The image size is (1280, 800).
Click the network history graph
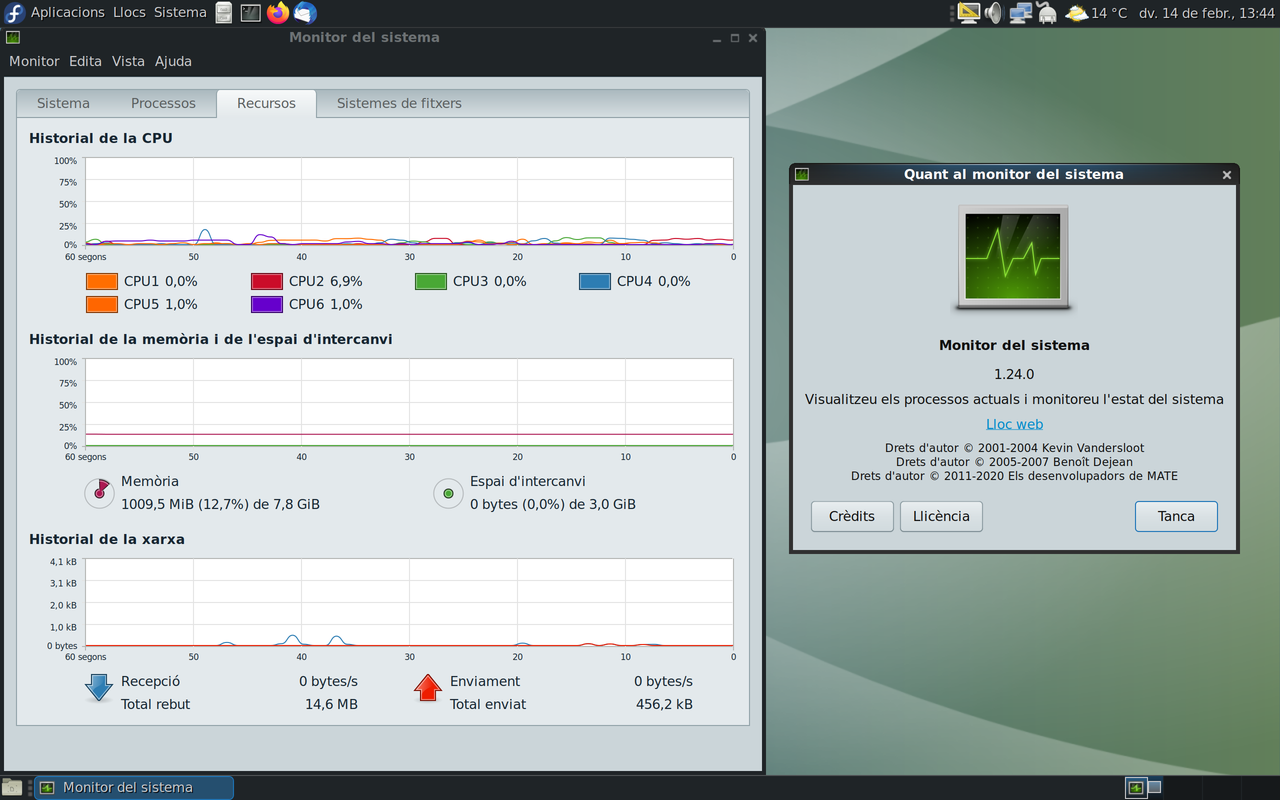tap(409, 602)
